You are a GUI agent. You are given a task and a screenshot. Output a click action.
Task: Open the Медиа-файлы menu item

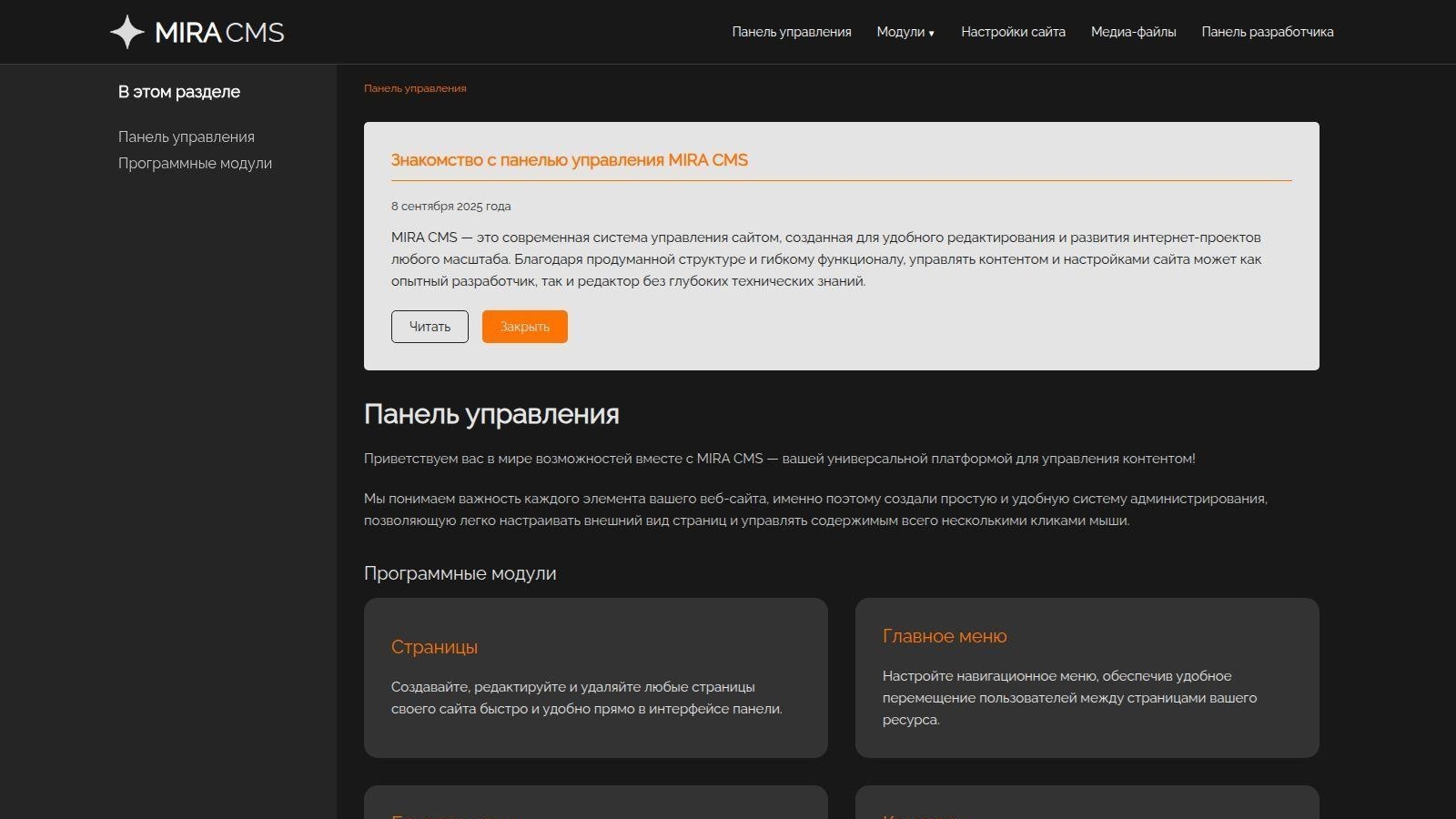[1133, 32]
